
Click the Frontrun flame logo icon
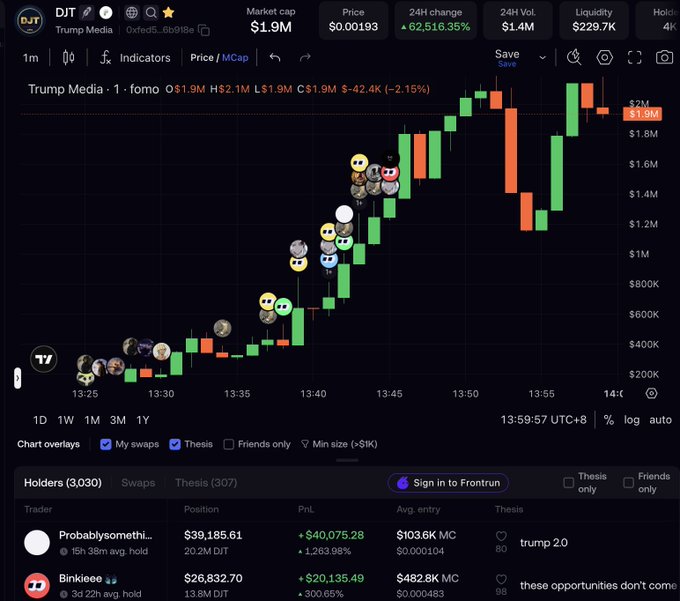403,483
